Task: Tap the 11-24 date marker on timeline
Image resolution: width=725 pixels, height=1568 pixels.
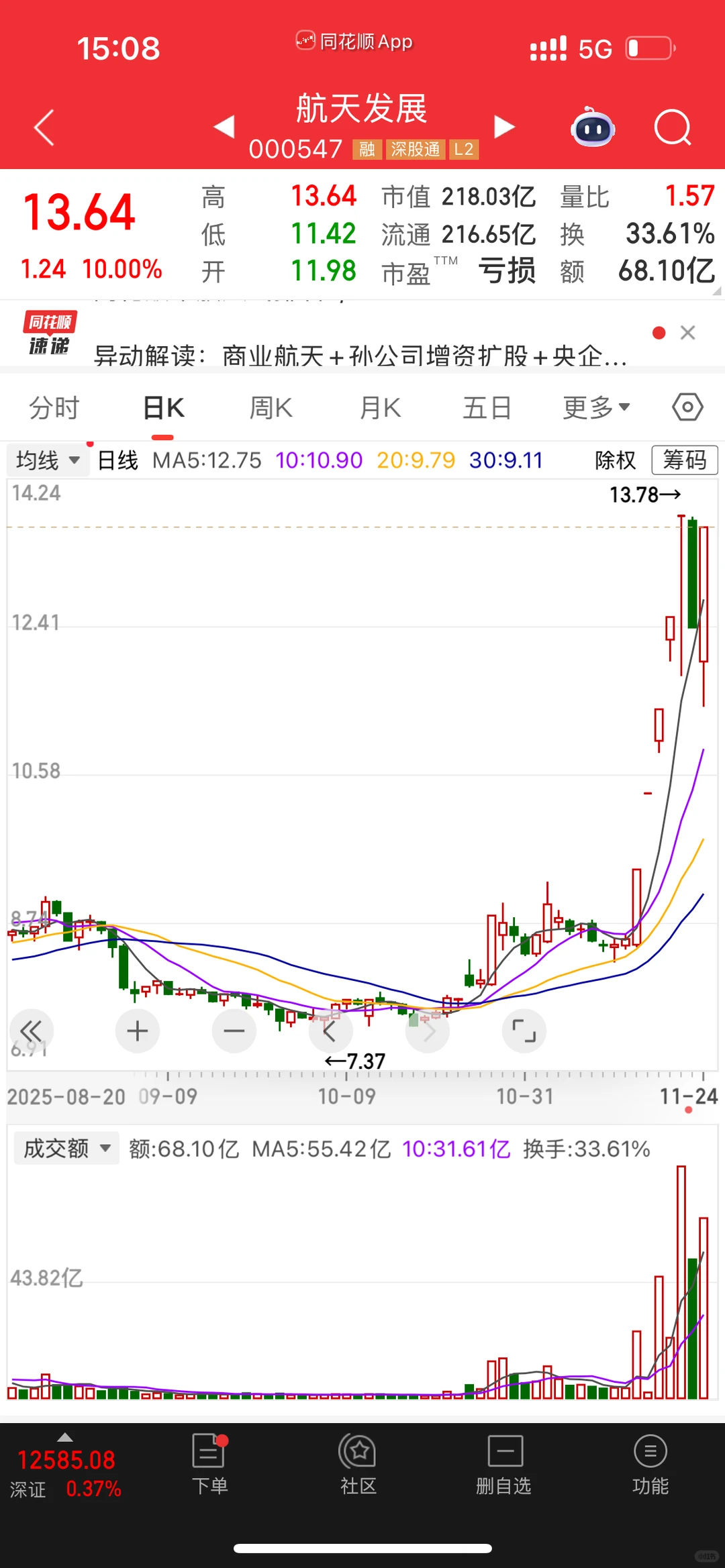Action: coord(689,1096)
